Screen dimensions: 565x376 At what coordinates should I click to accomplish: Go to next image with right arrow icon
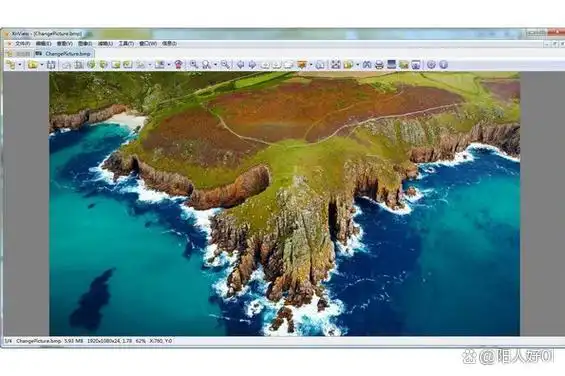(253, 65)
